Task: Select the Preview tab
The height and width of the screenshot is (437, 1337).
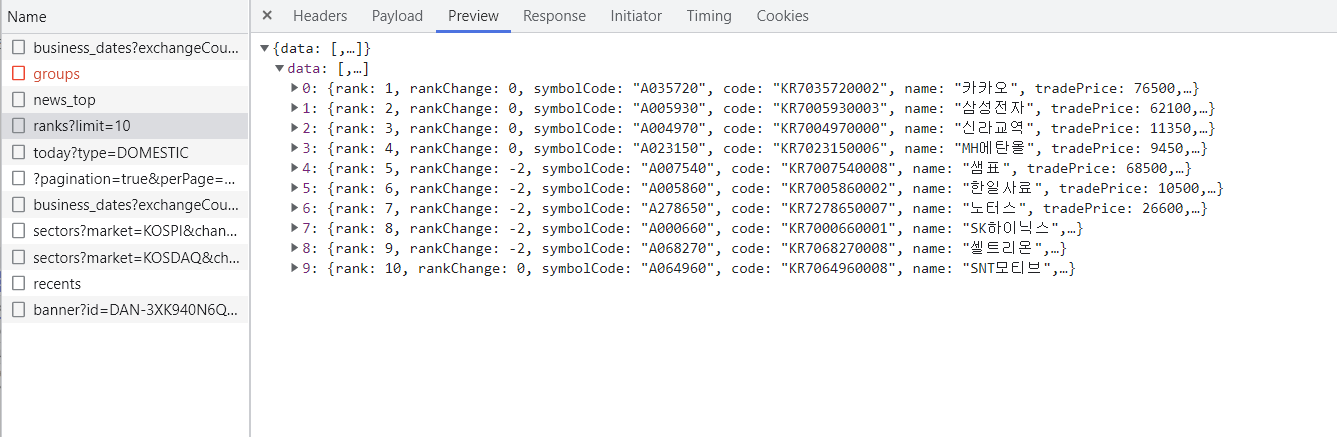Action: [x=473, y=16]
